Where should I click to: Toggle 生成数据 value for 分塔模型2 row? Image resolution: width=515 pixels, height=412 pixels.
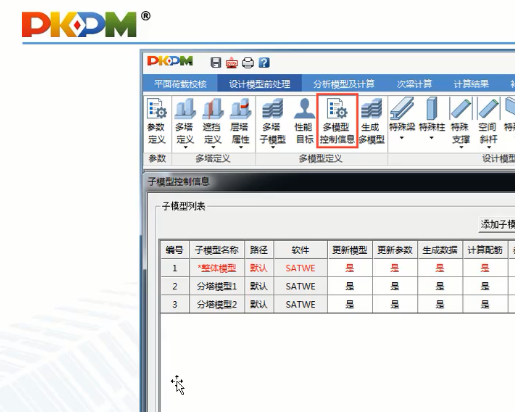(440, 304)
